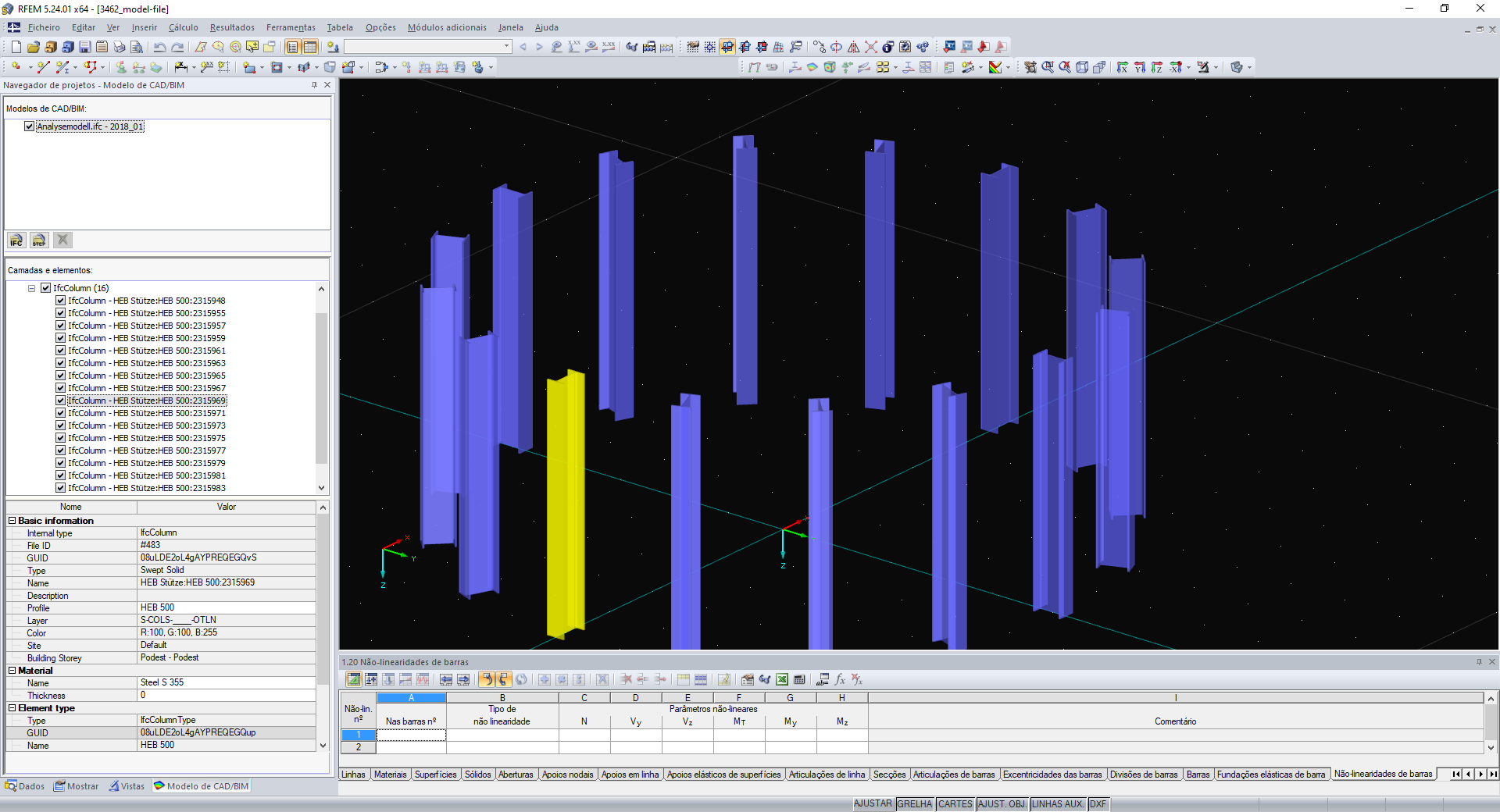Click the New model icon in toolbar
Image resolution: width=1500 pixels, height=812 pixels.
(16, 47)
